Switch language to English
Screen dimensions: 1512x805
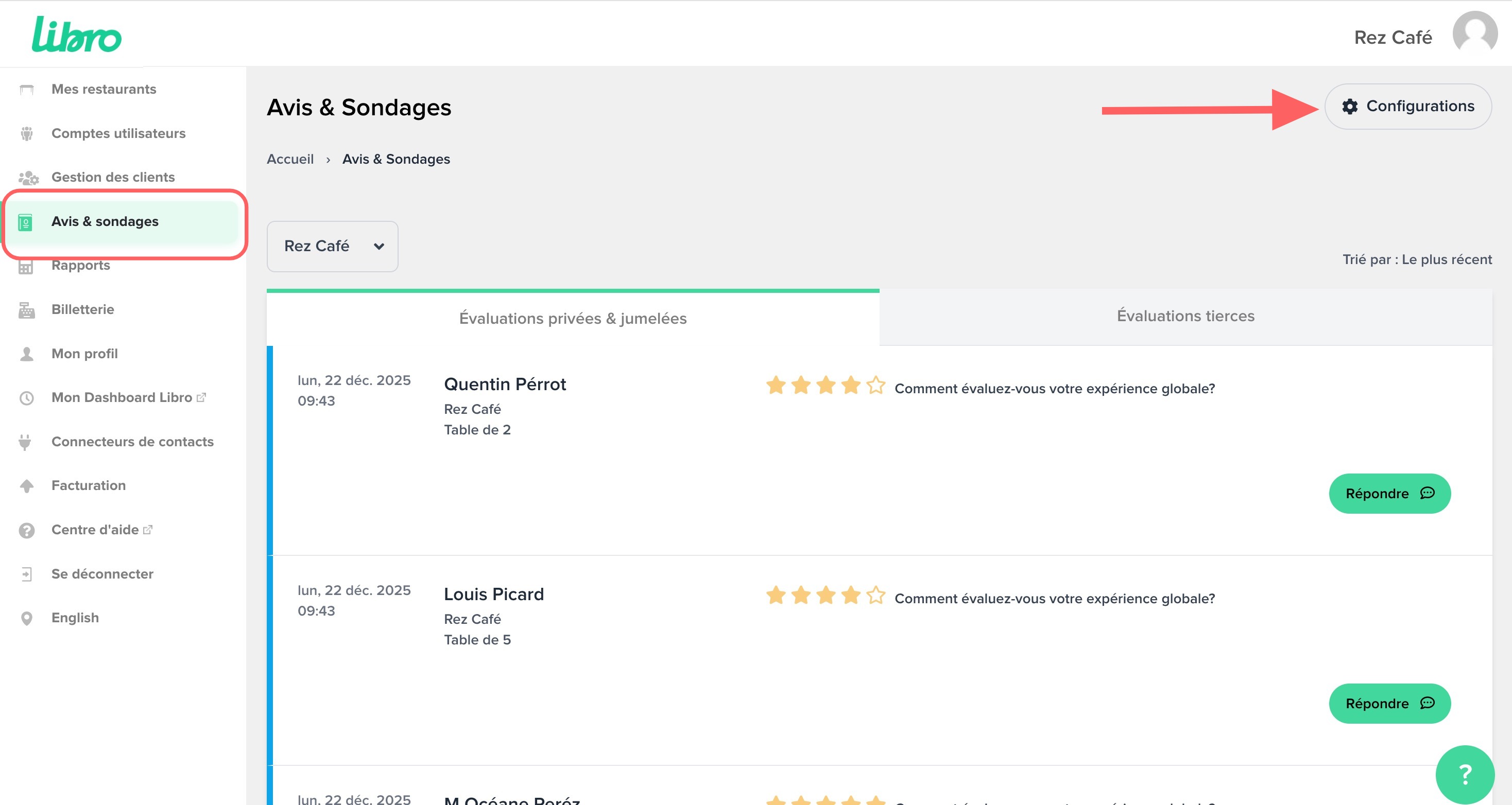pyautogui.click(x=75, y=618)
